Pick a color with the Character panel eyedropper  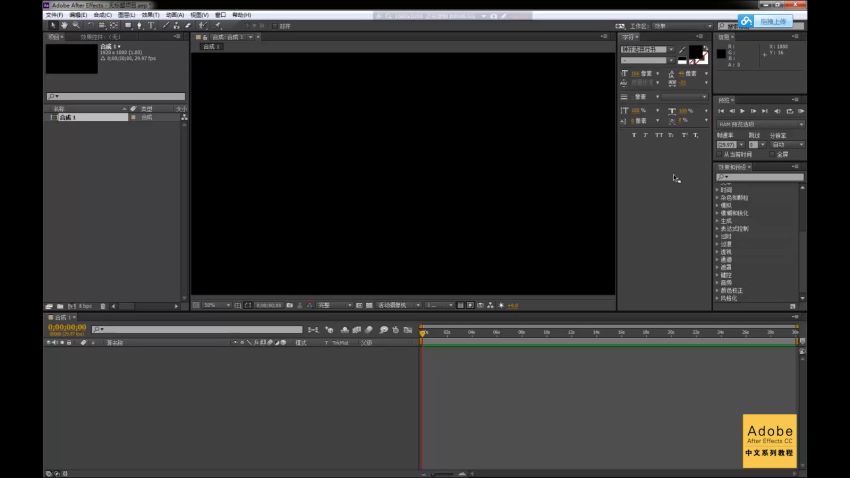pyautogui.click(x=682, y=50)
